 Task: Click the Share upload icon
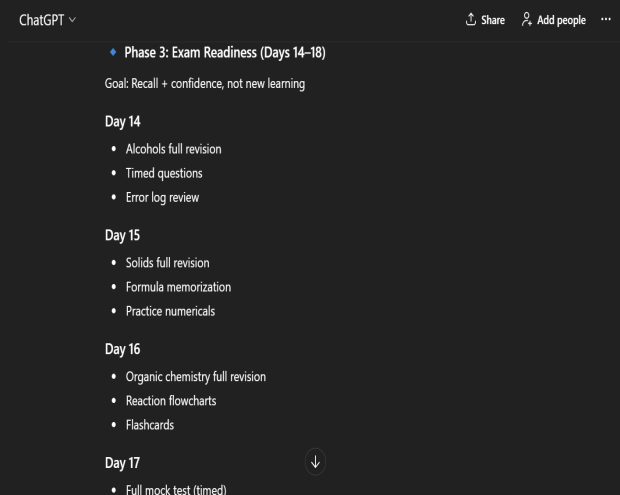pos(471,20)
